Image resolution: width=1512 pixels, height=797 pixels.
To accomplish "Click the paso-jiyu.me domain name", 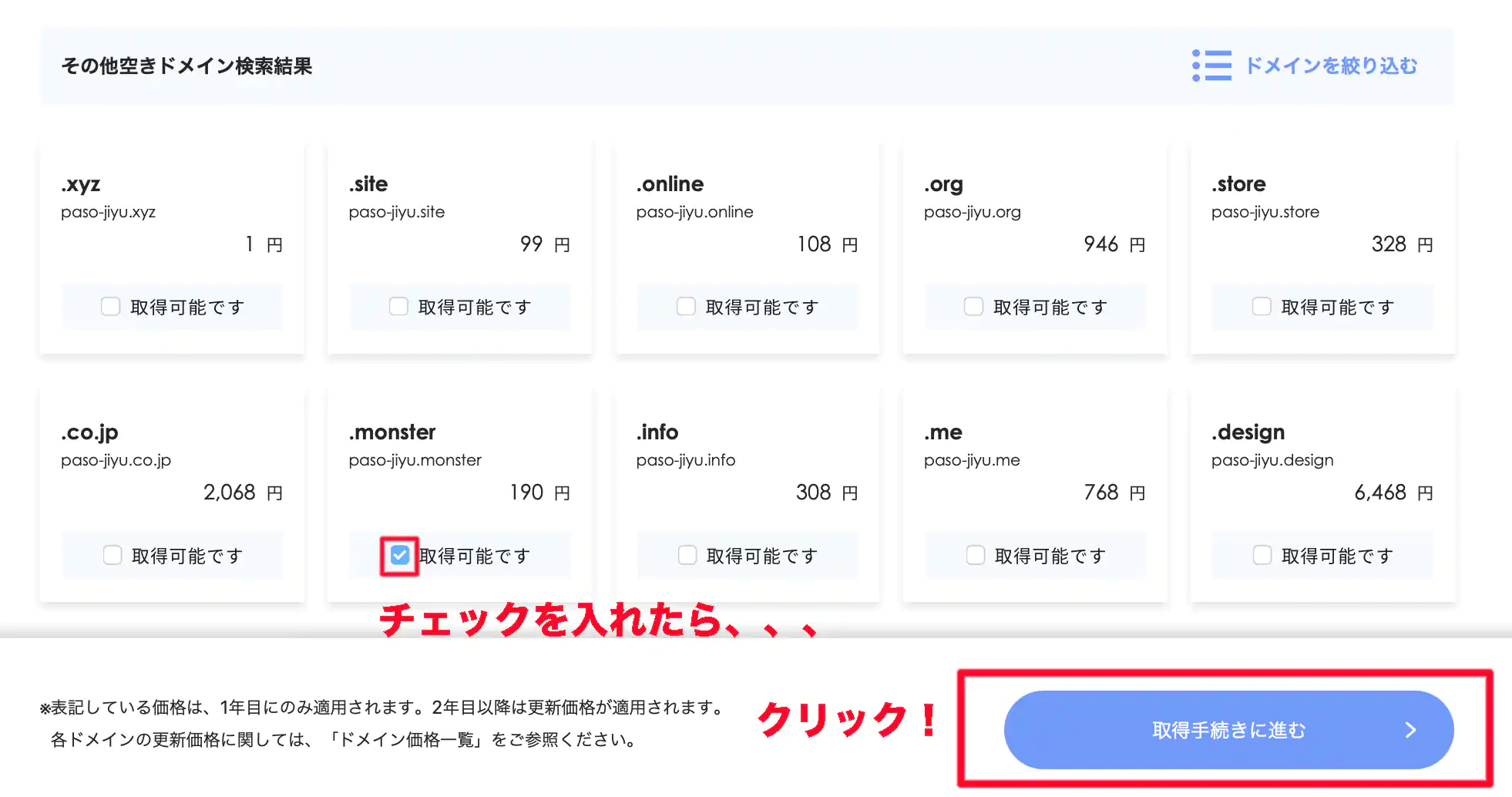I will (x=972, y=460).
